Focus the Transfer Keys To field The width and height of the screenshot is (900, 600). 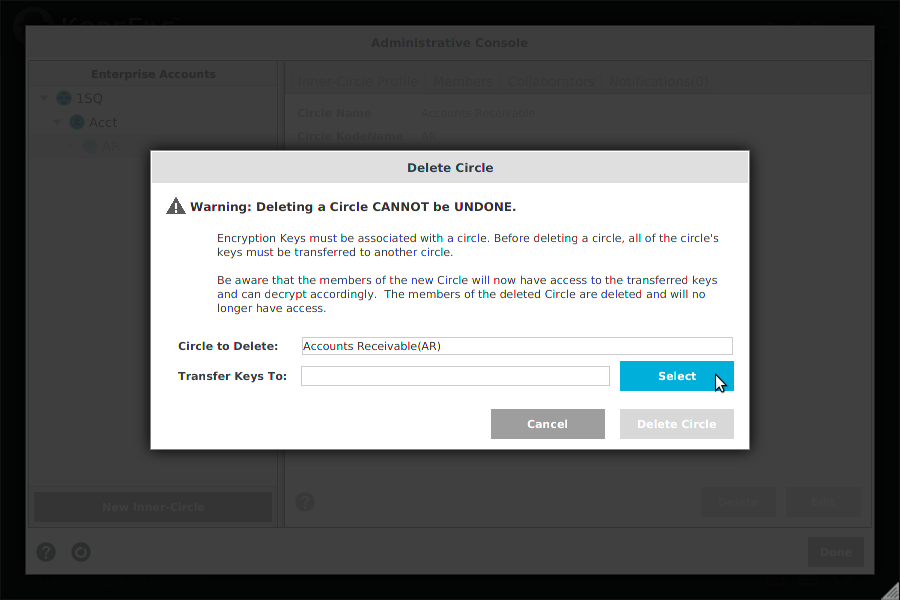point(455,376)
